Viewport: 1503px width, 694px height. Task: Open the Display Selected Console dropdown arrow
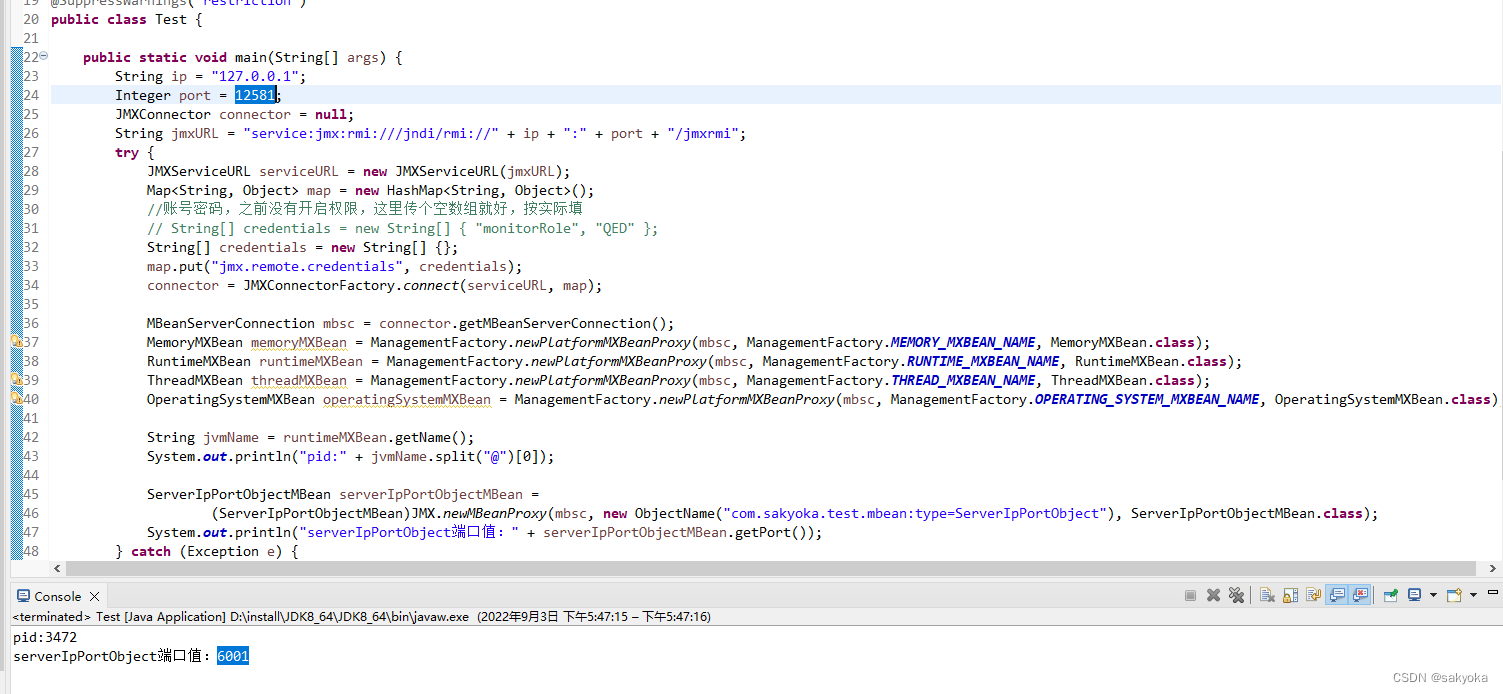1433,594
